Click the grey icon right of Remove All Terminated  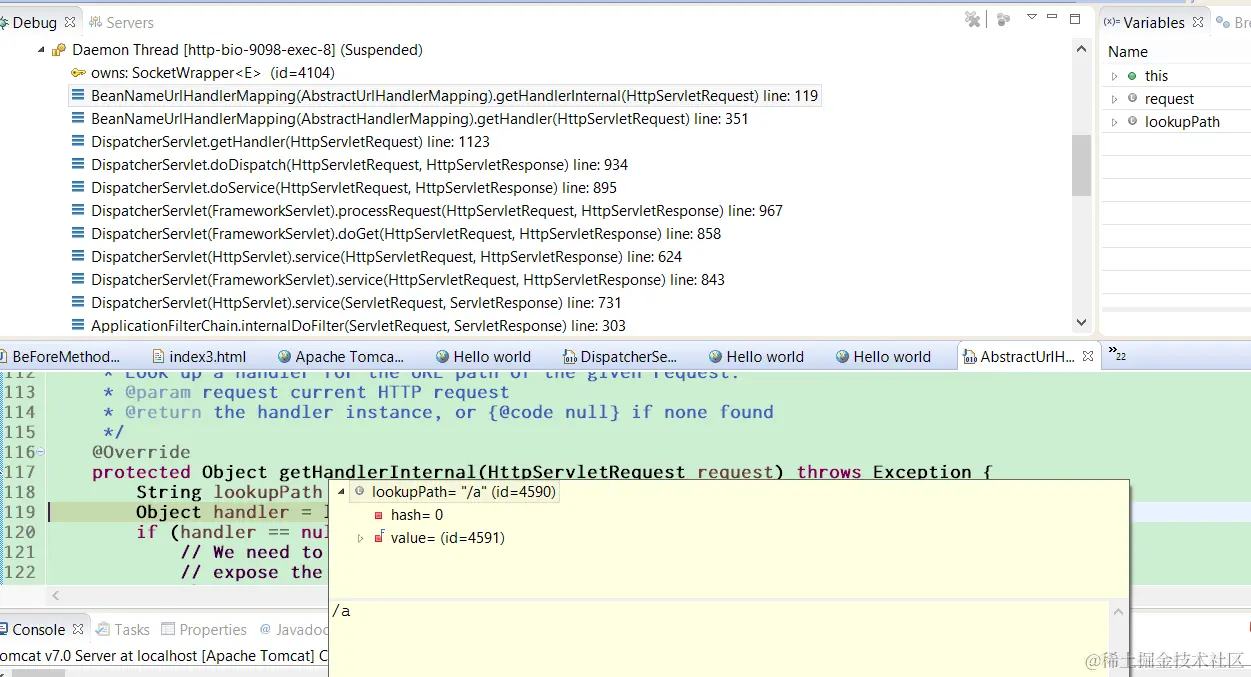pyautogui.click(x=1004, y=19)
